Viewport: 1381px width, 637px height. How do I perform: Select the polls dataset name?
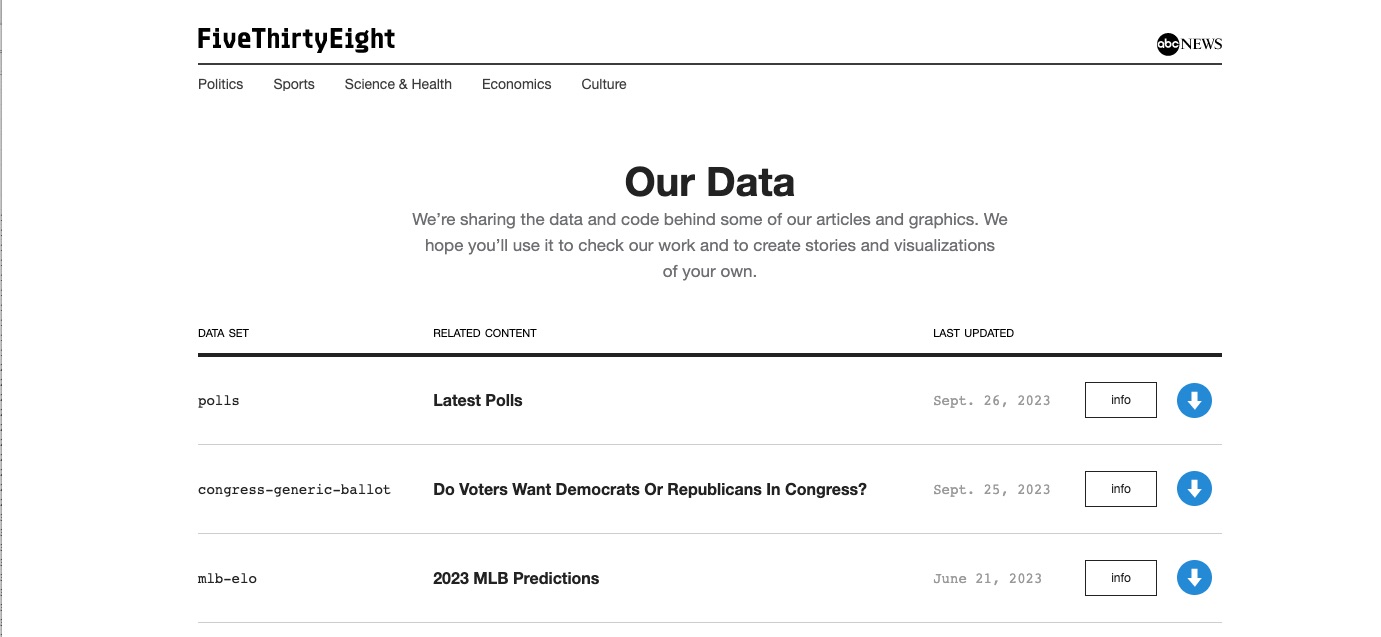click(x=218, y=400)
